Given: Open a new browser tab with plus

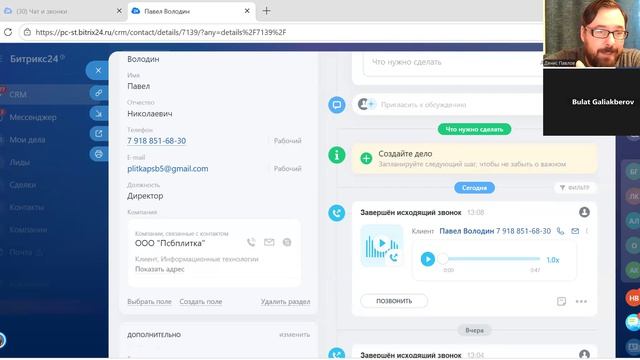Looking at the screenshot, I should (x=266, y=11).
